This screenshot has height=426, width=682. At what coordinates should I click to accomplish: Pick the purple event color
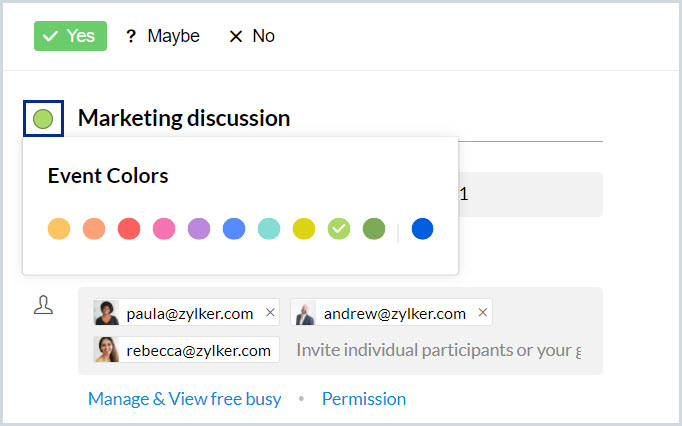pos(199,229)
